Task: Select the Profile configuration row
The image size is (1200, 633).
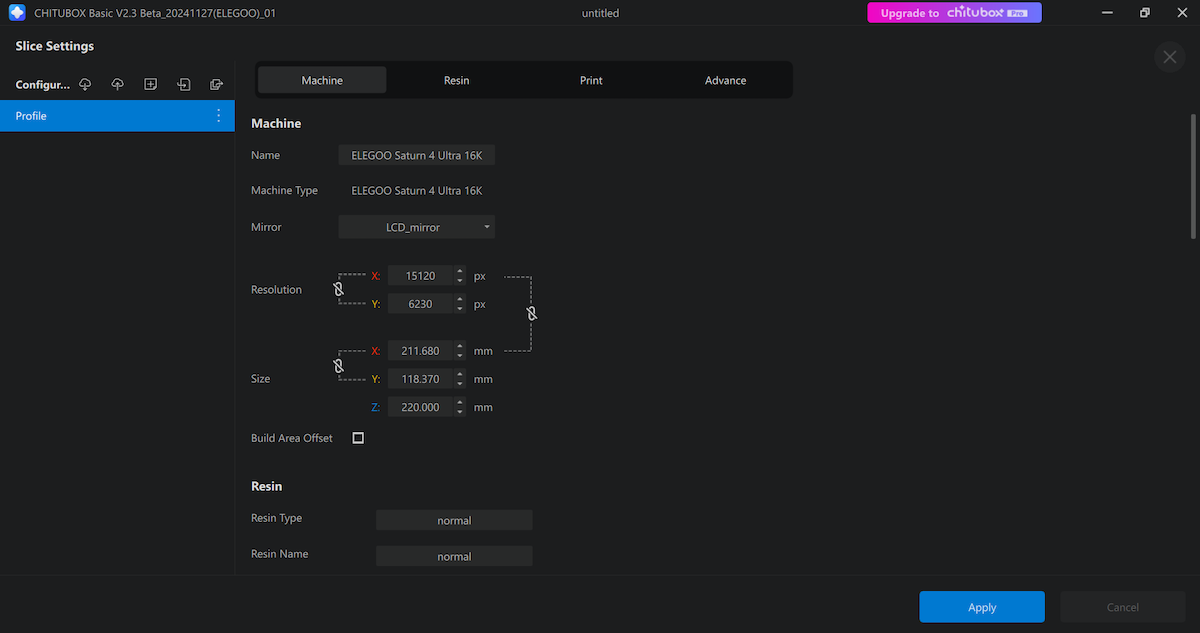Action: [117, 116]
